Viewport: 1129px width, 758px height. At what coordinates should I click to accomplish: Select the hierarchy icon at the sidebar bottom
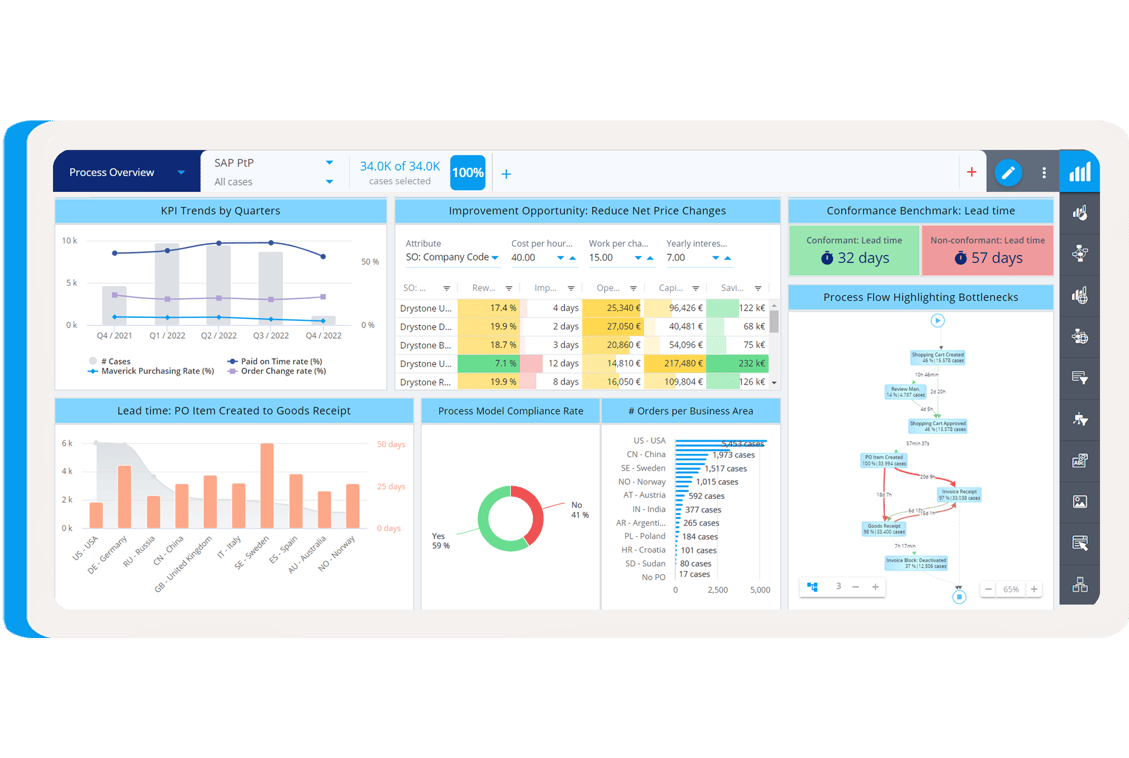pos(1080,583)
